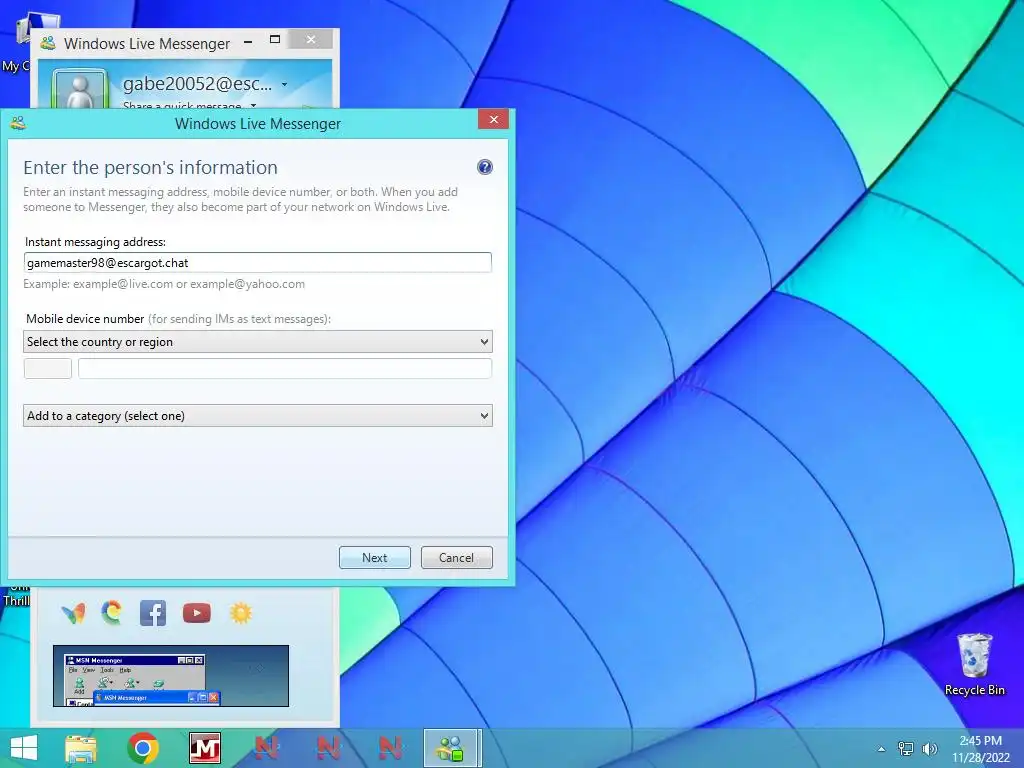Focus the mobile phone number field
This screenshot has height=768, width=1024.
pyautogui.click(x=285, y=368)
